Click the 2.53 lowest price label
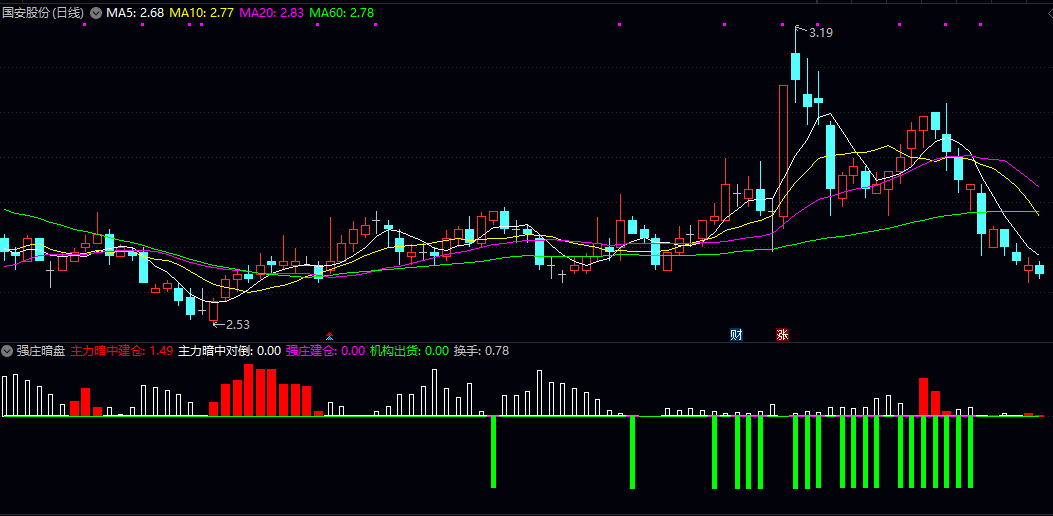Screen dimensions: 1053x516 pos(237,325)
